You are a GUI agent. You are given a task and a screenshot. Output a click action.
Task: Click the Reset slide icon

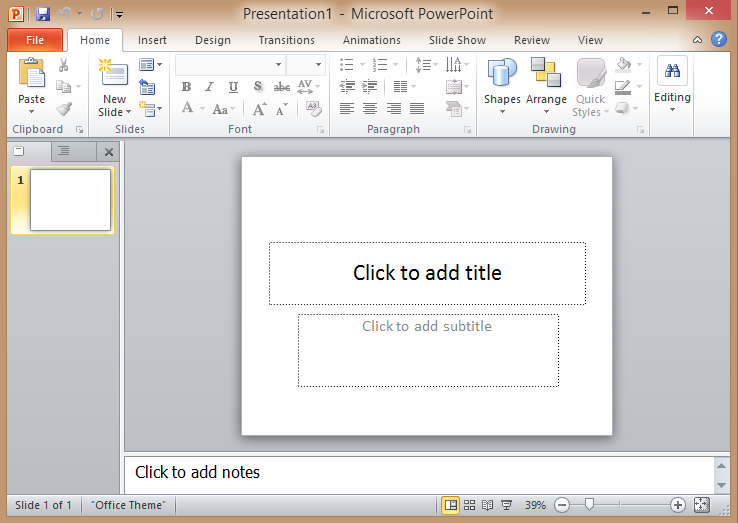147,87
